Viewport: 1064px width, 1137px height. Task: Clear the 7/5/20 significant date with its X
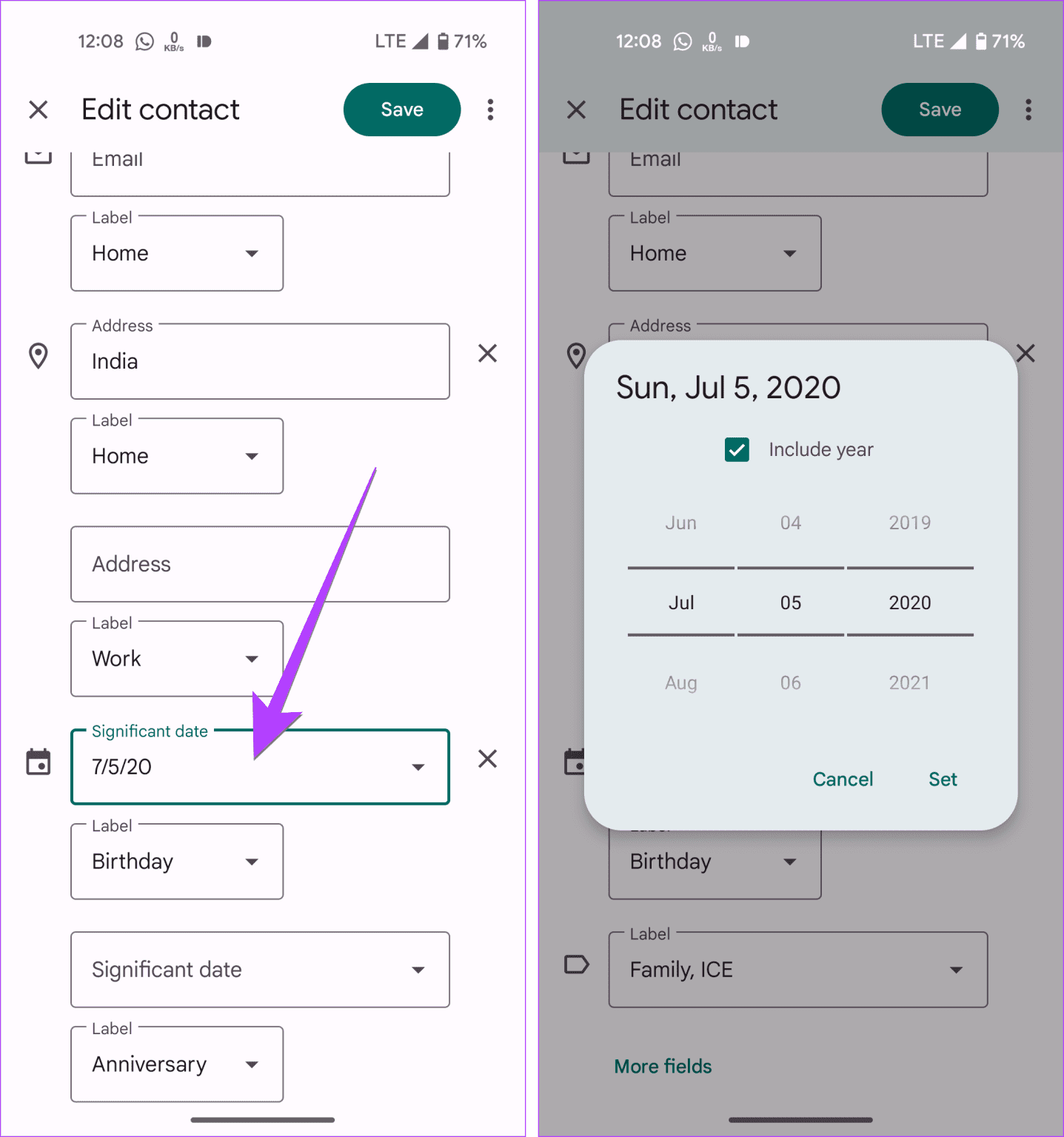click(x=487, y=759)
